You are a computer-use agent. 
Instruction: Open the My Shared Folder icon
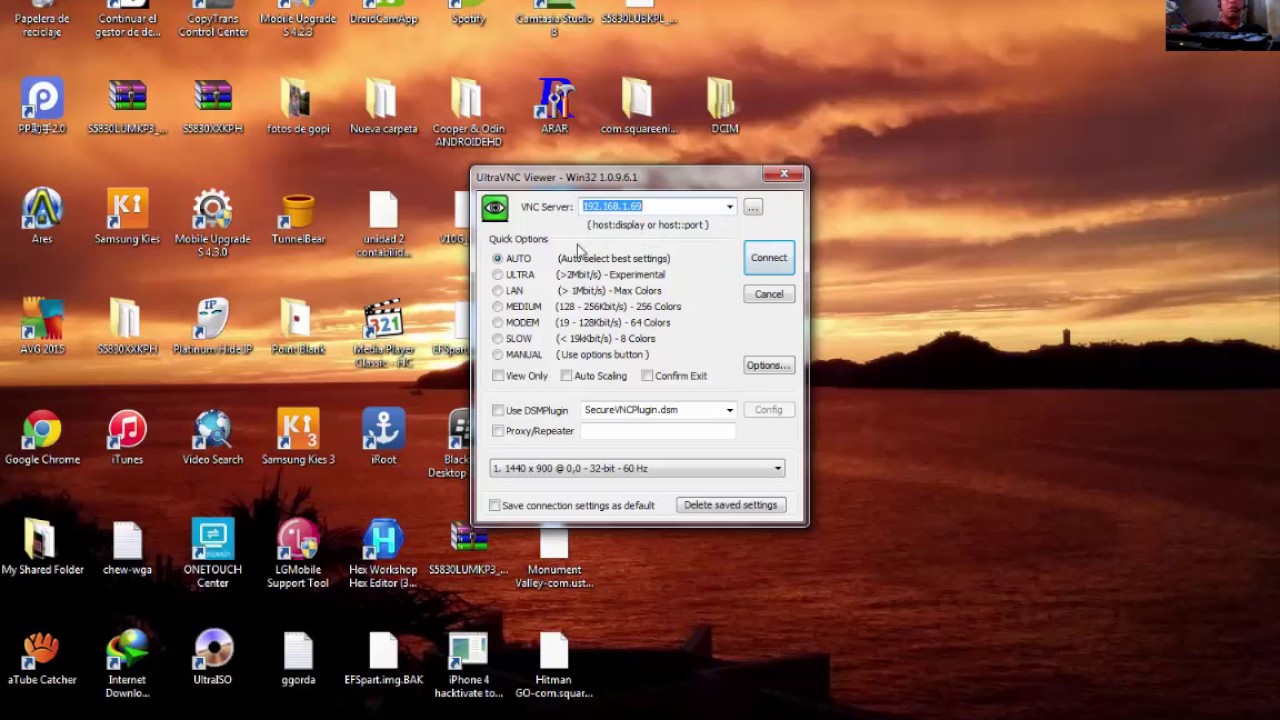[42, 546]
